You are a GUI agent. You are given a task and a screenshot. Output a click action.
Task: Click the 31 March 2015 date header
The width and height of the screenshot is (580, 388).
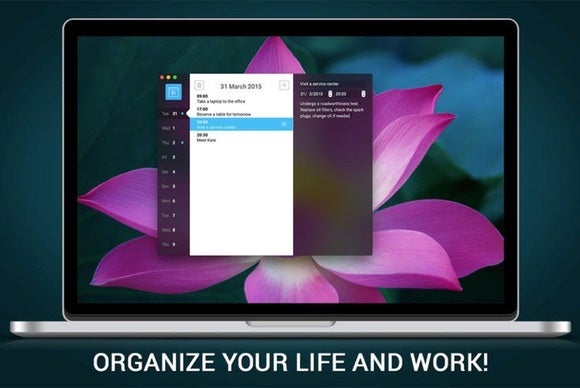[x=241, y=86]
